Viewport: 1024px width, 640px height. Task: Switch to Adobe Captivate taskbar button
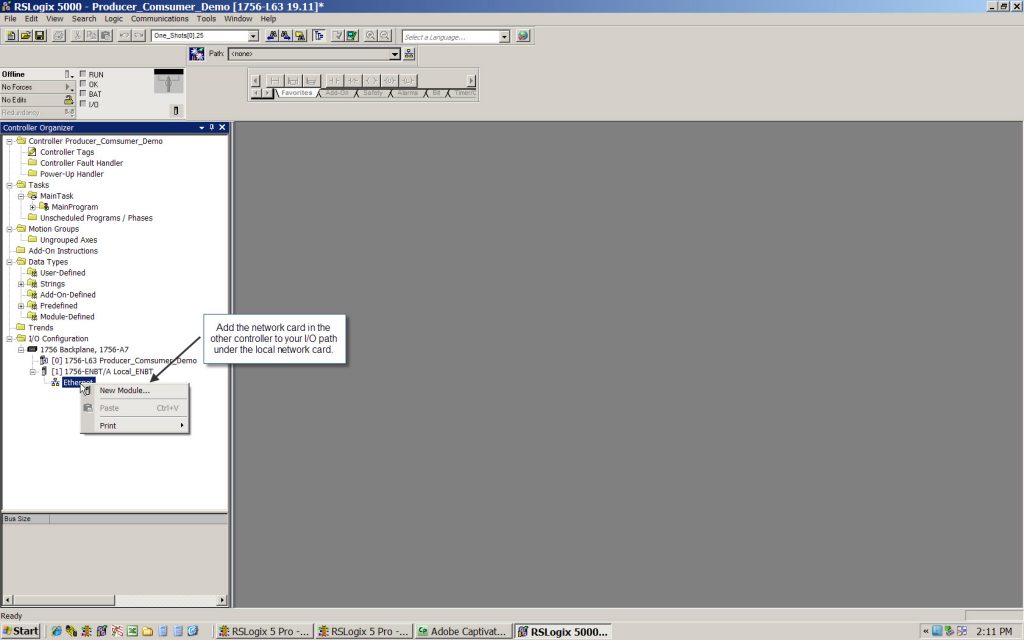point(462,632)
